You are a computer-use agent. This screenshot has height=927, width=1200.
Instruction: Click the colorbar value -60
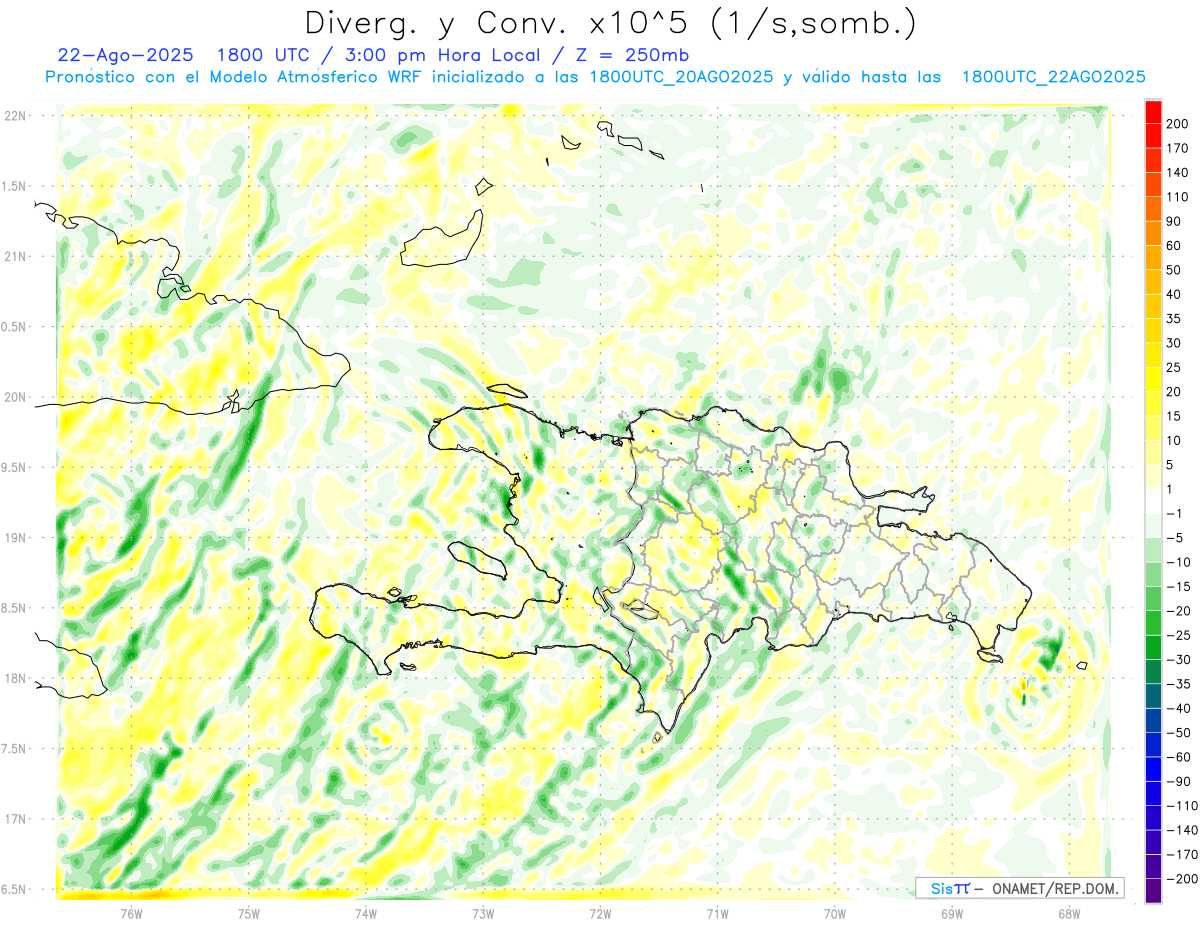tap(1178, 757)
